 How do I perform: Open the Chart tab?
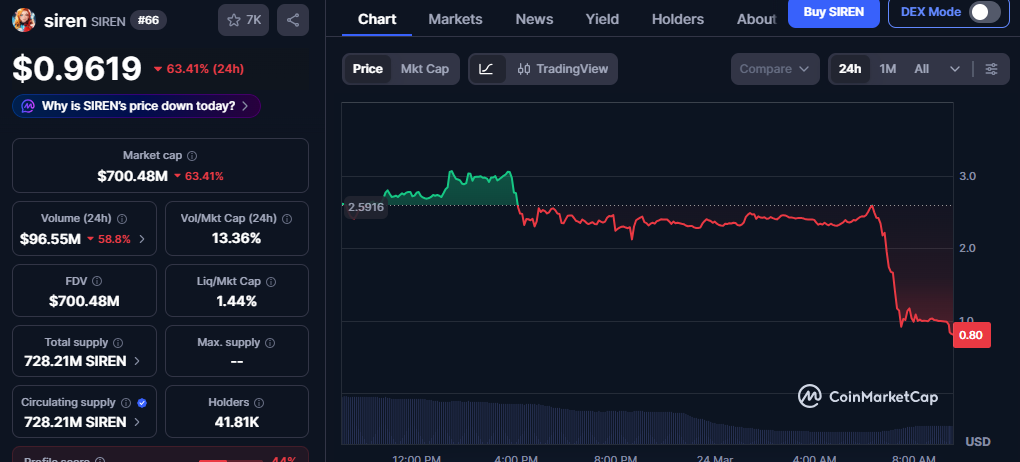[x=377, y=20]
